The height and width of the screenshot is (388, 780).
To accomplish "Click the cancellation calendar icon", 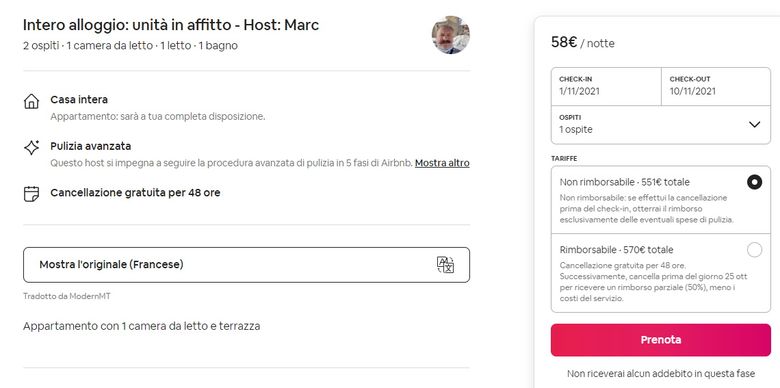I will pyautogui.click(x=31, y=194).
